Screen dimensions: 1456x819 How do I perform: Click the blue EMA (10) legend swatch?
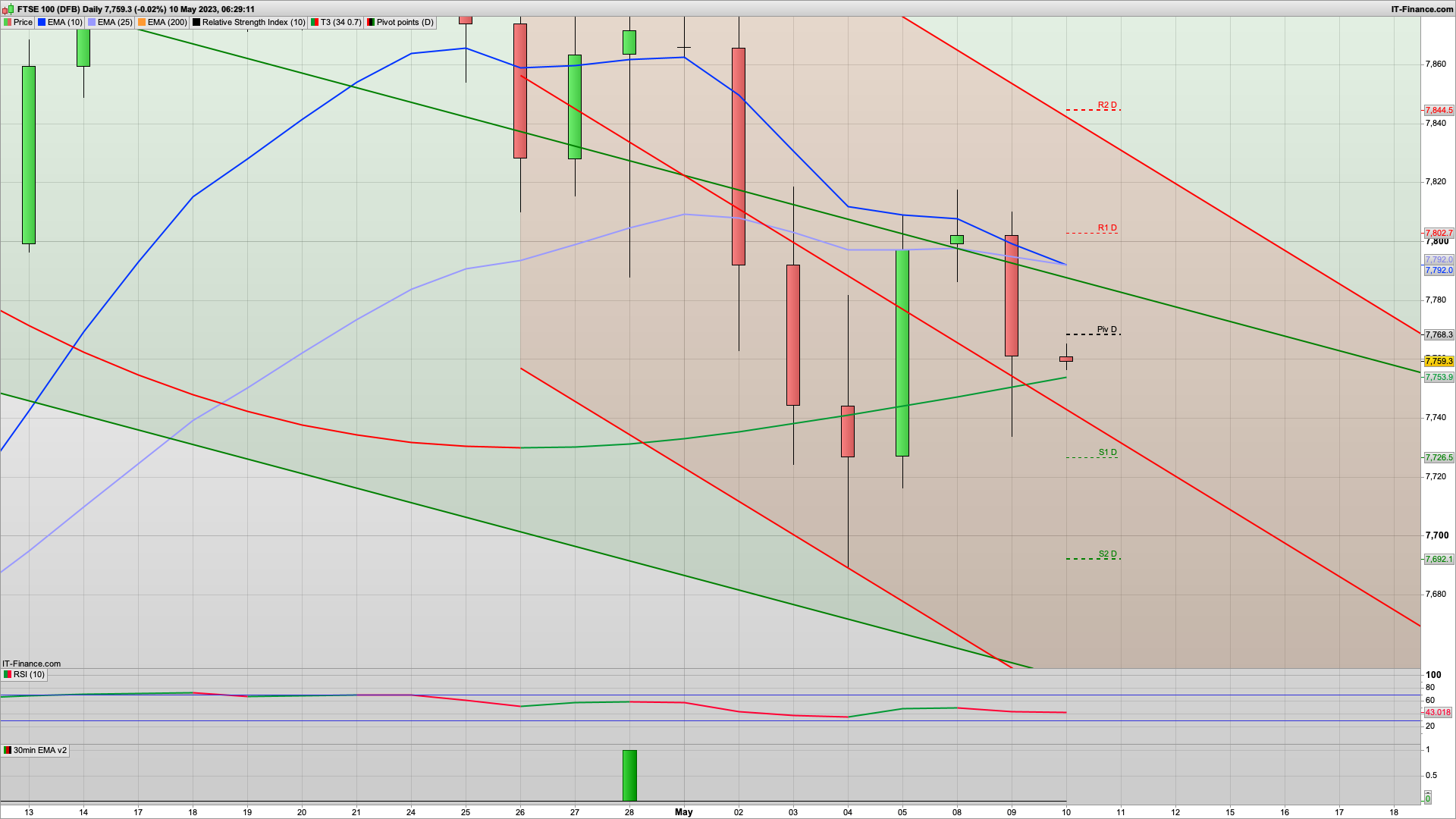(42, 23)
